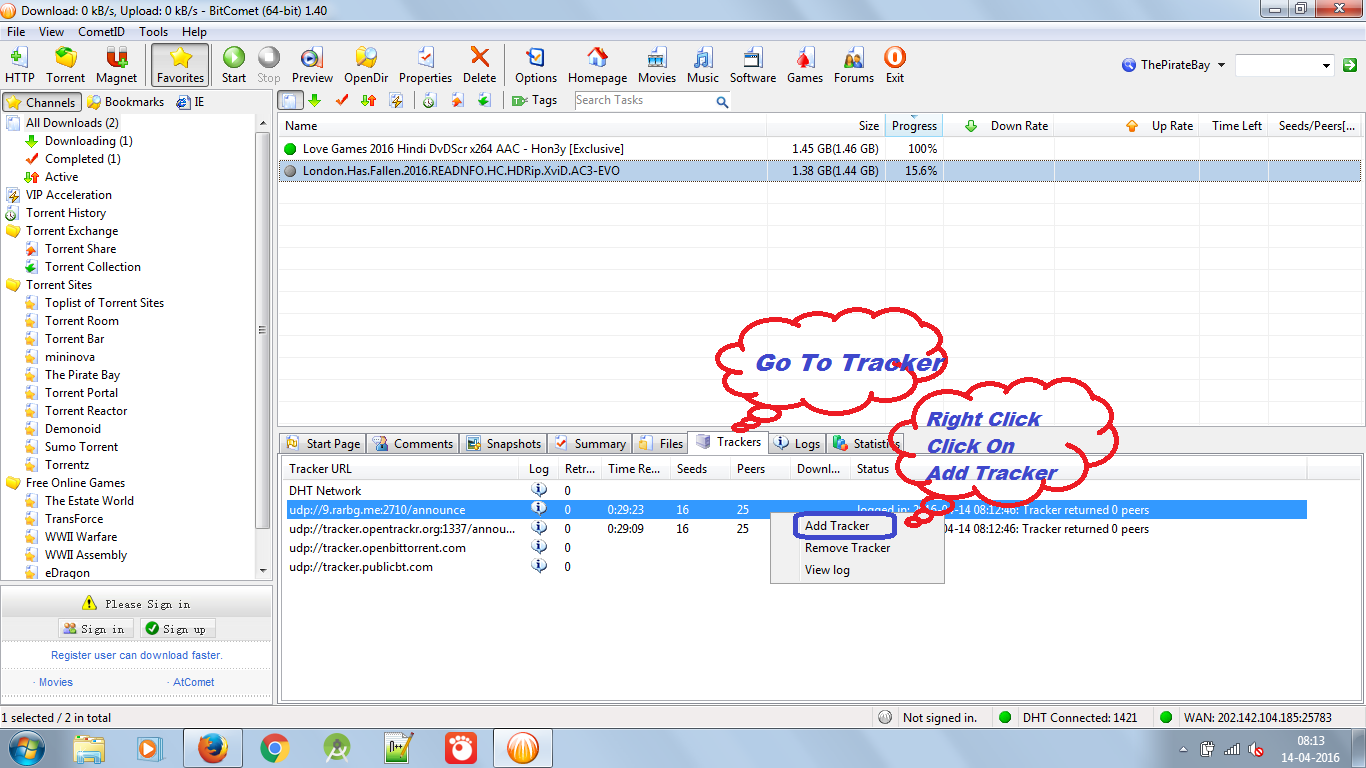Follow the Register user can download faster link
Screen dimensions: 1366x768
click(x=137, y=656)
